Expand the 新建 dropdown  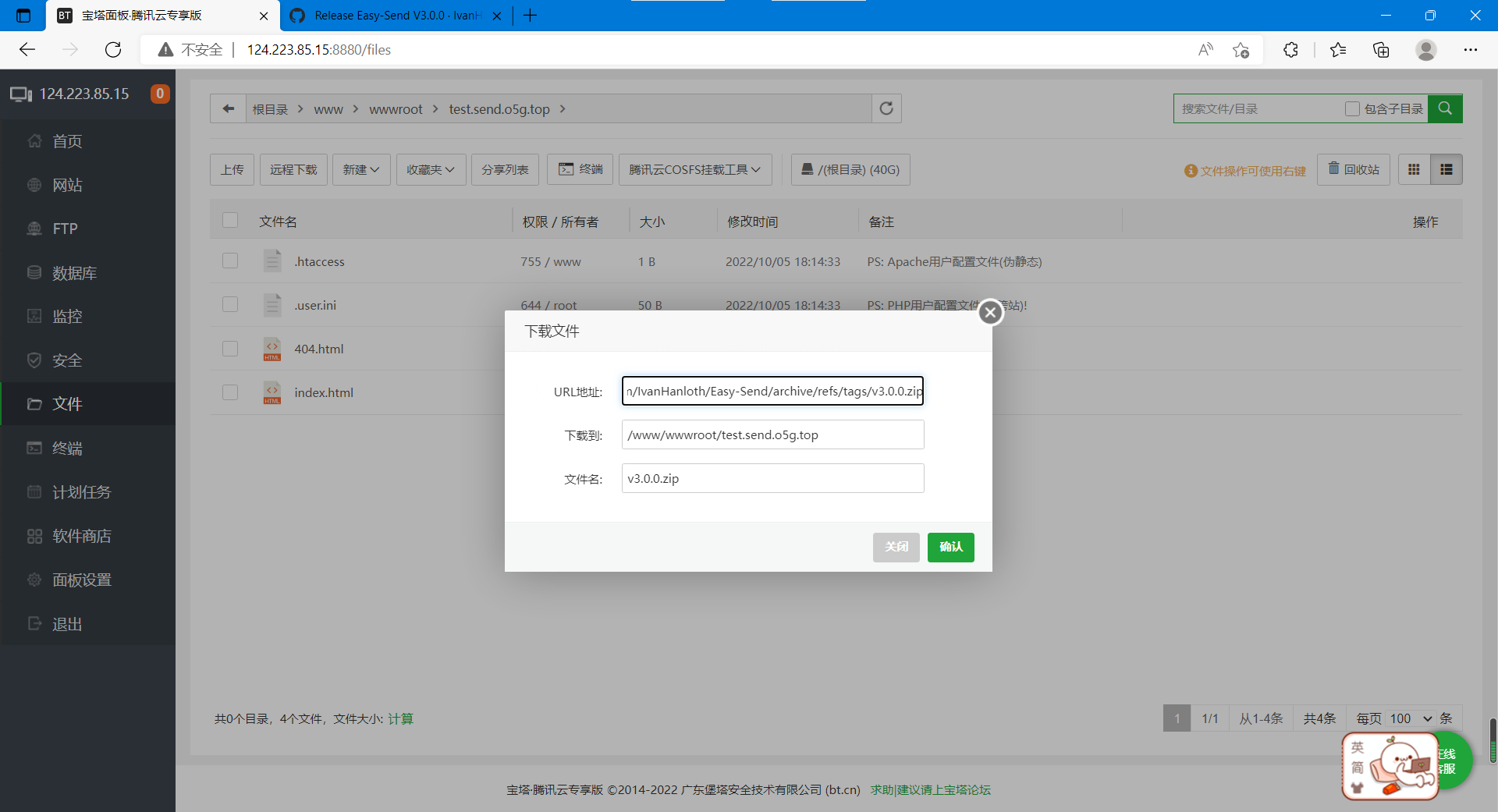coord(361,169)
